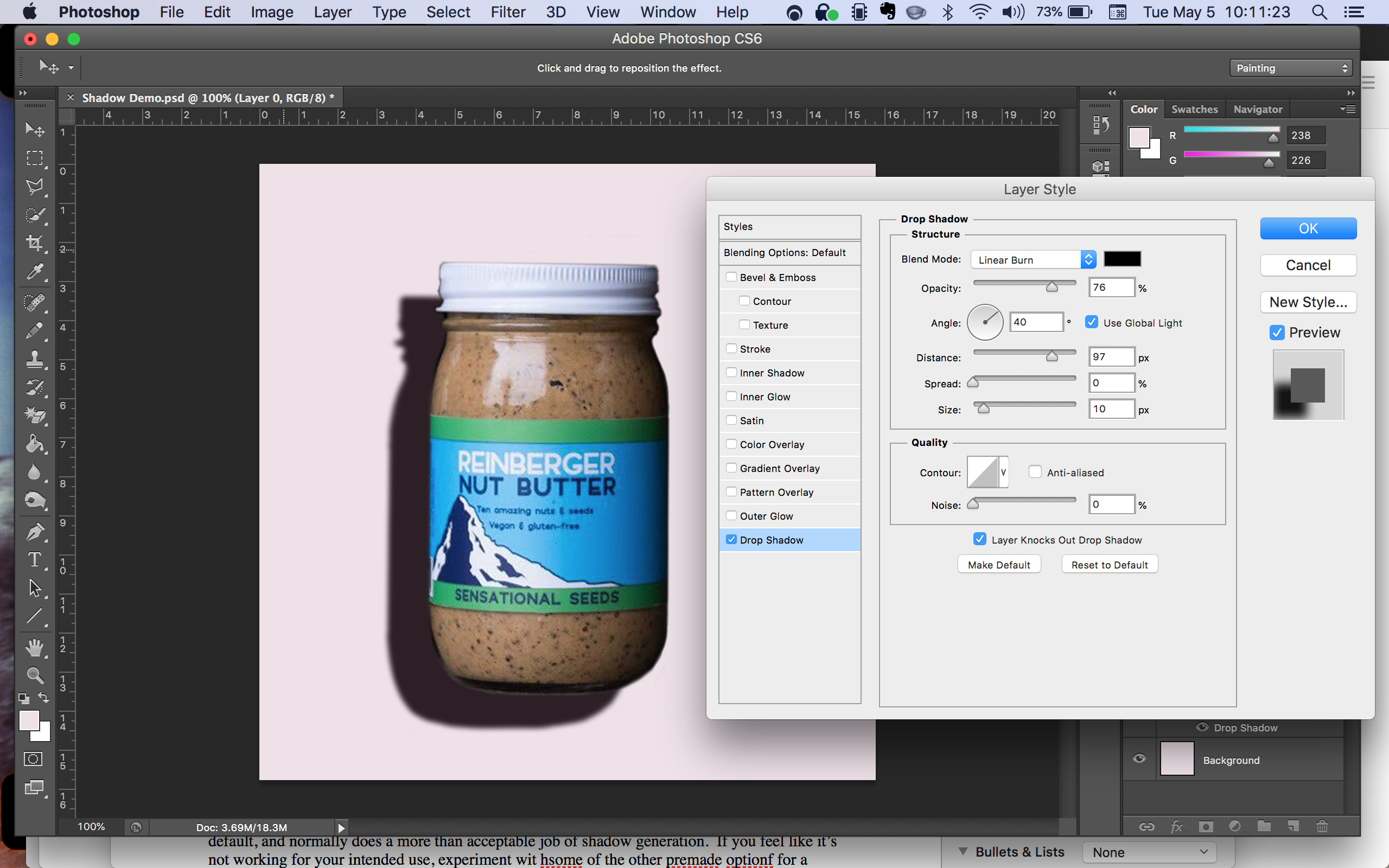Open the Blend Mode Linear Burn dropdown
The height and width of the screenshot is (868, 1389).
coord(1033,259)
